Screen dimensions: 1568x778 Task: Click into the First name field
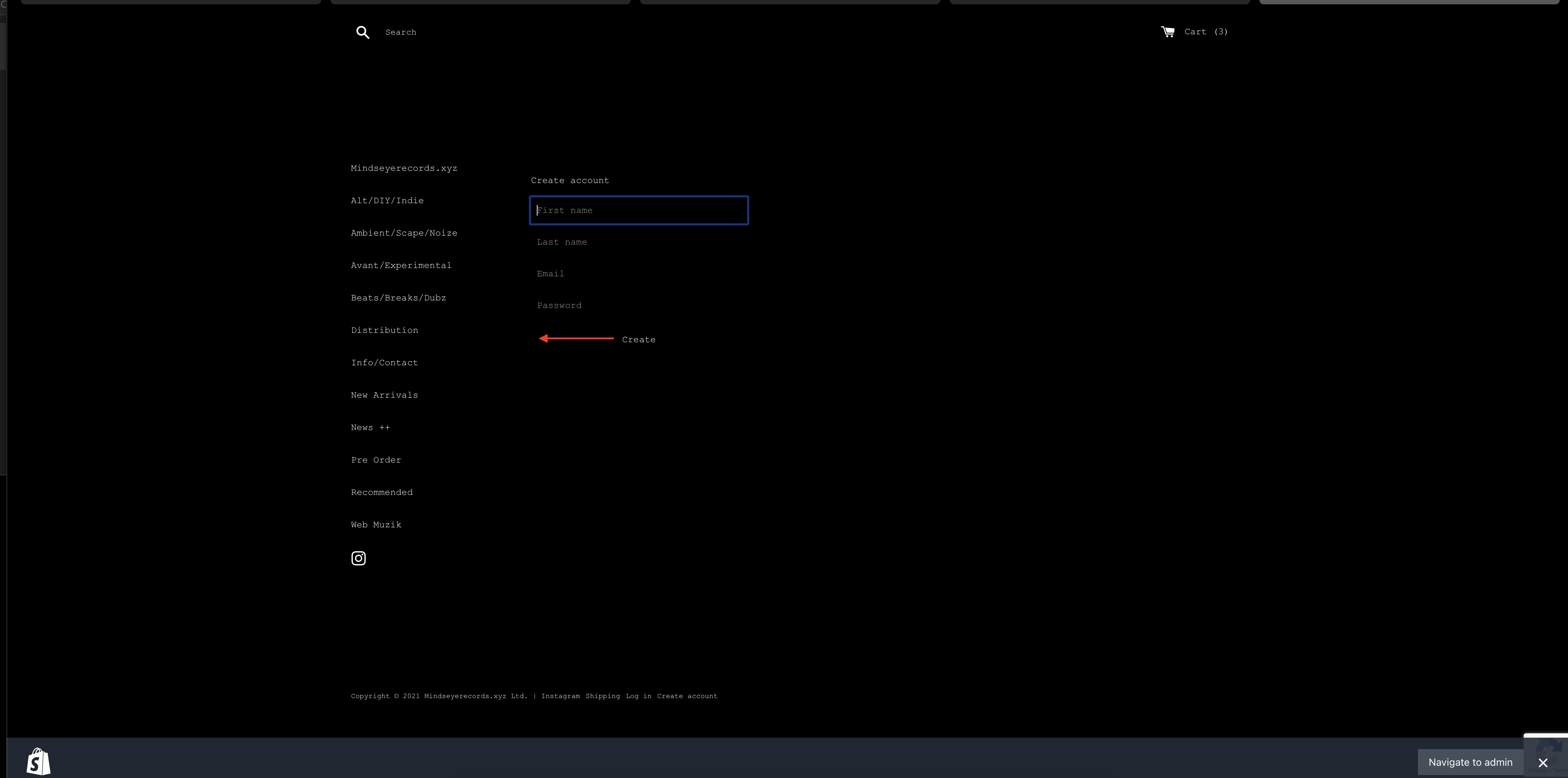[x=638, y=210]
